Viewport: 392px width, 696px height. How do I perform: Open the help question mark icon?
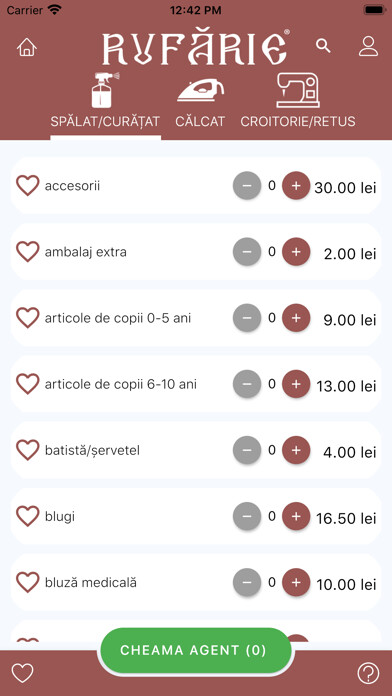368,673
